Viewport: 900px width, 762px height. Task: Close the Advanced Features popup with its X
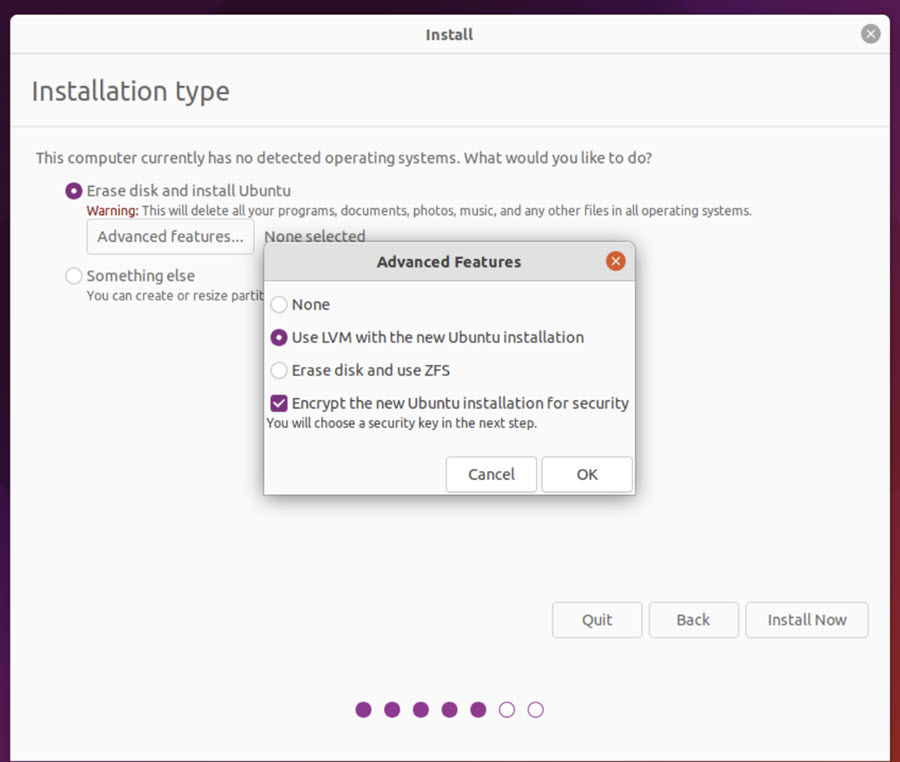pos(615,260)
